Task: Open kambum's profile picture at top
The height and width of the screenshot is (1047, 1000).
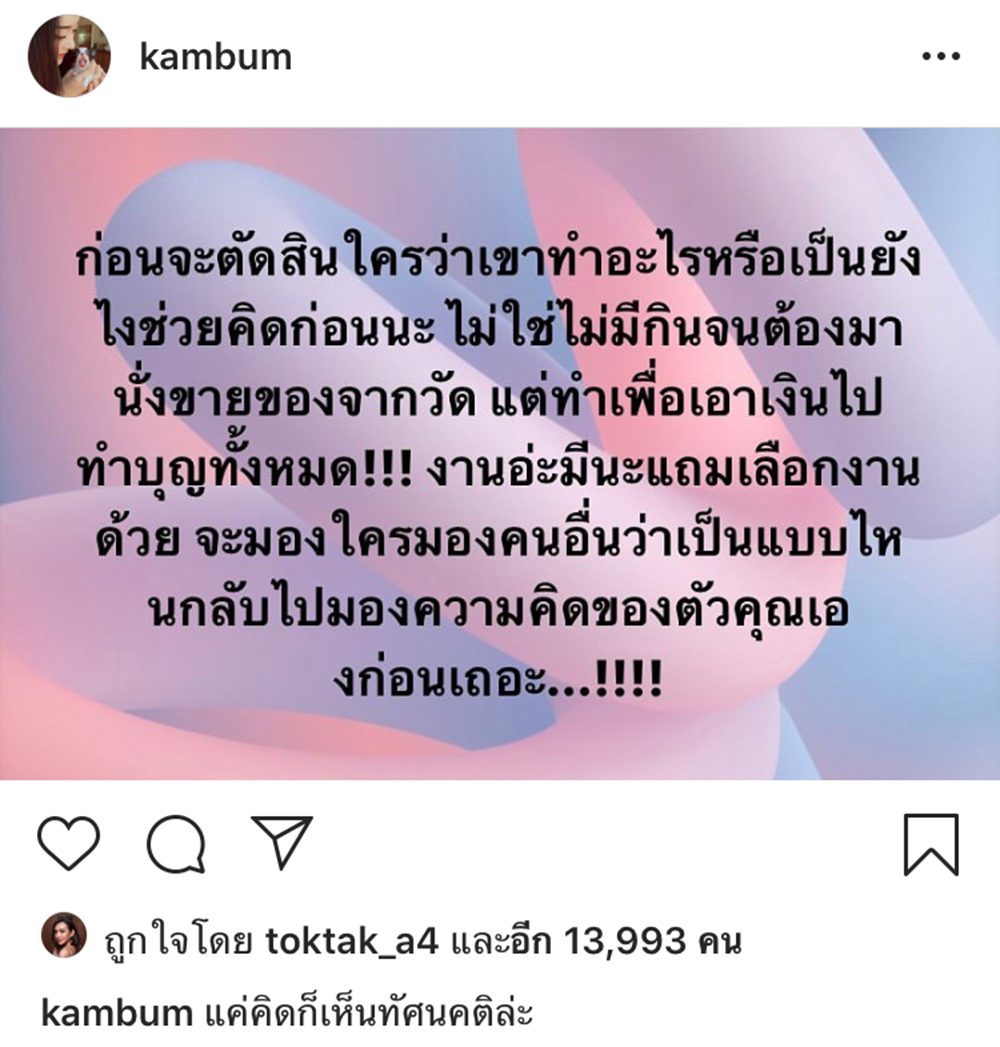Action: pos(69,56)
